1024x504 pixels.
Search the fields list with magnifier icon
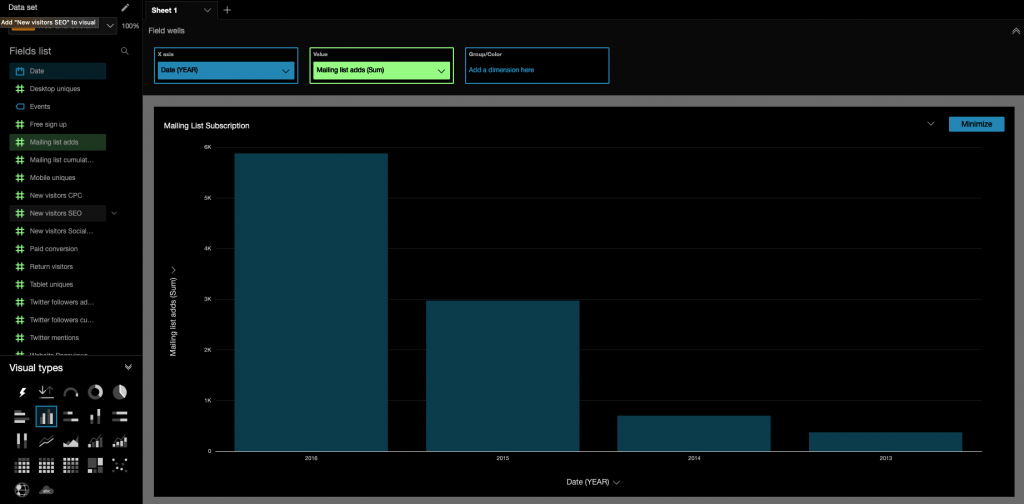click(x=125, y=50)
